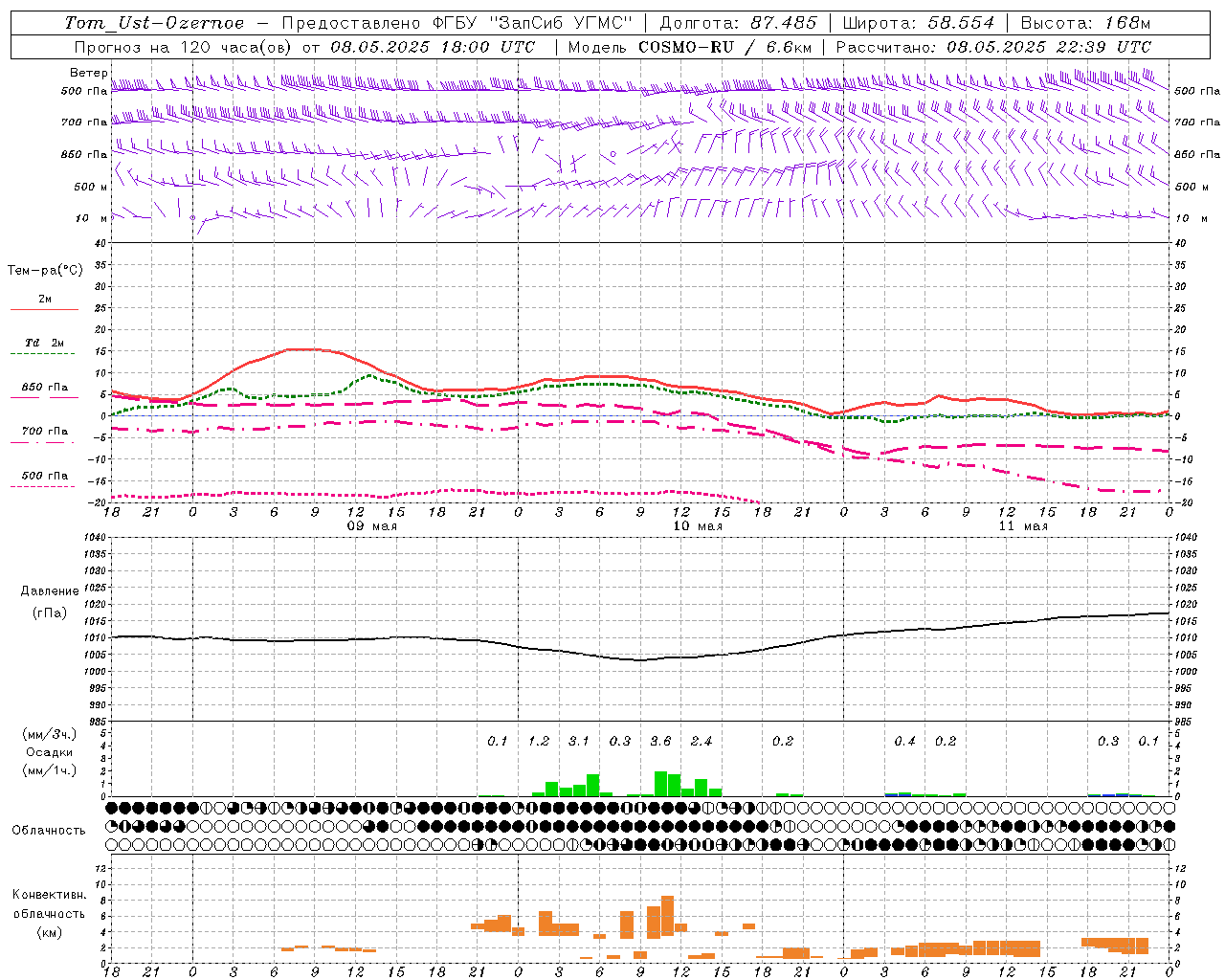Click the 3.6 precipitation total value

coord(660,742)
